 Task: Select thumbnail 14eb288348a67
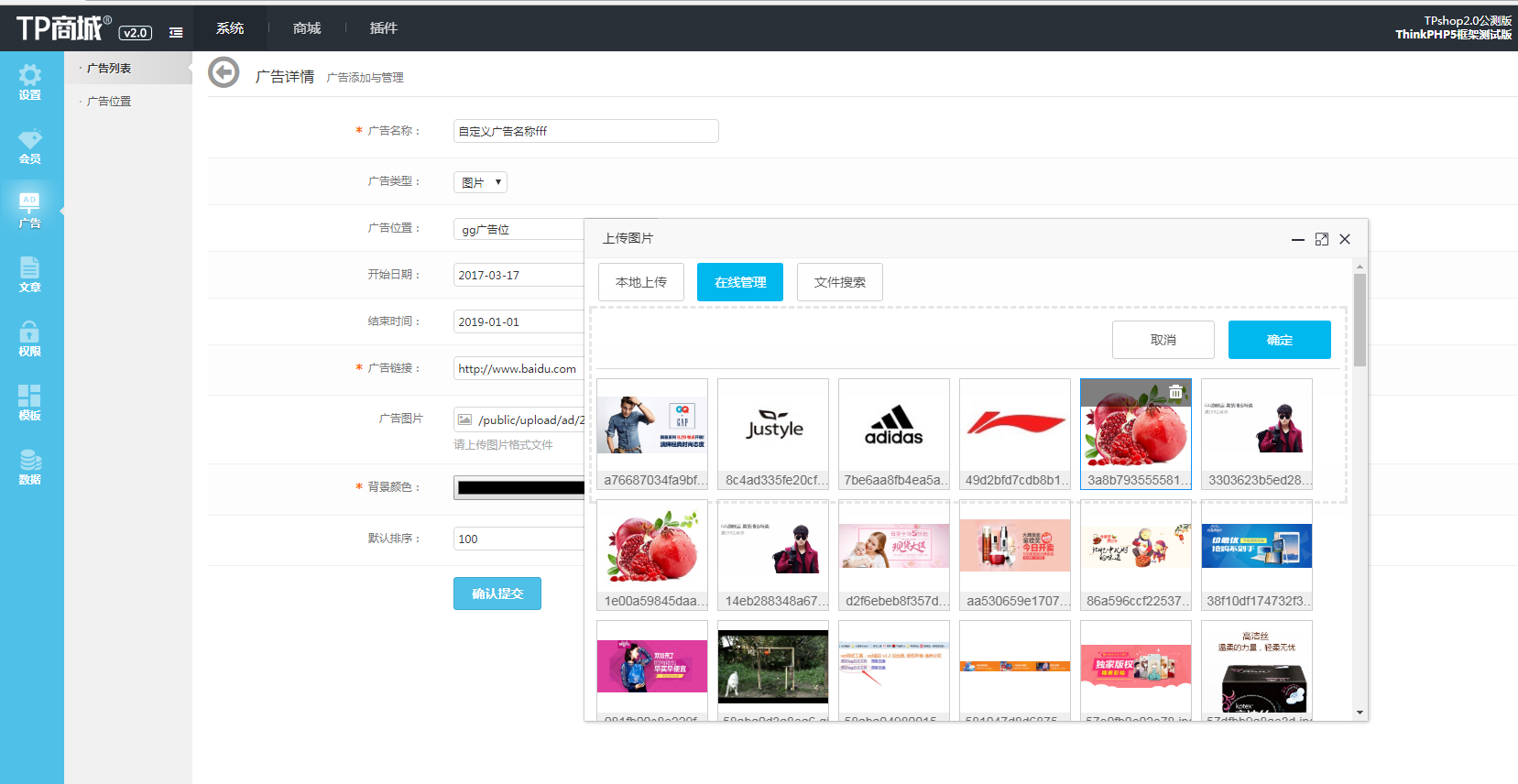(773, 555)
